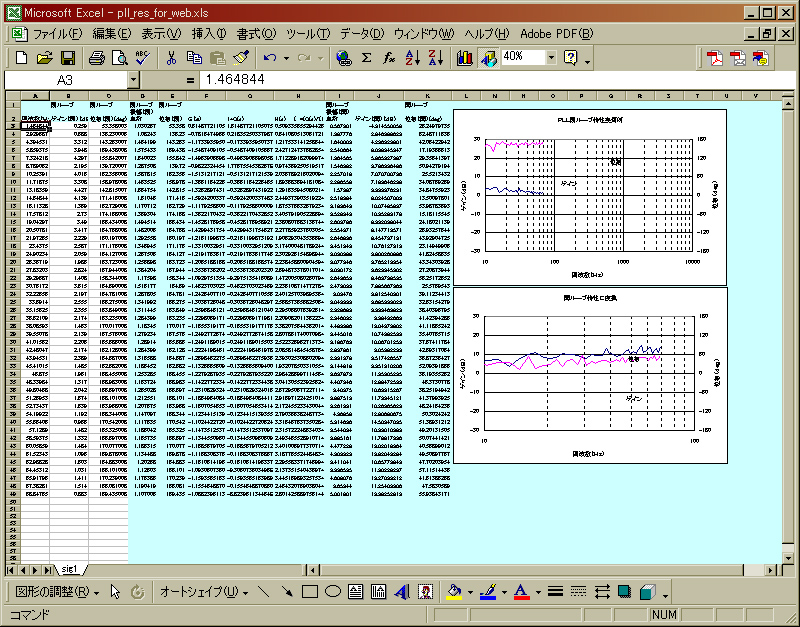Sort ascending with the A-Z icon

coord(413,58)
